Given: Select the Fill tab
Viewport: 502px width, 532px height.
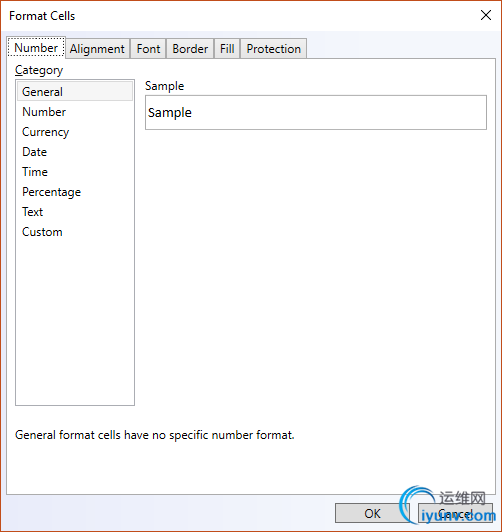Looking at the screenshot, I should pos(227,49).
